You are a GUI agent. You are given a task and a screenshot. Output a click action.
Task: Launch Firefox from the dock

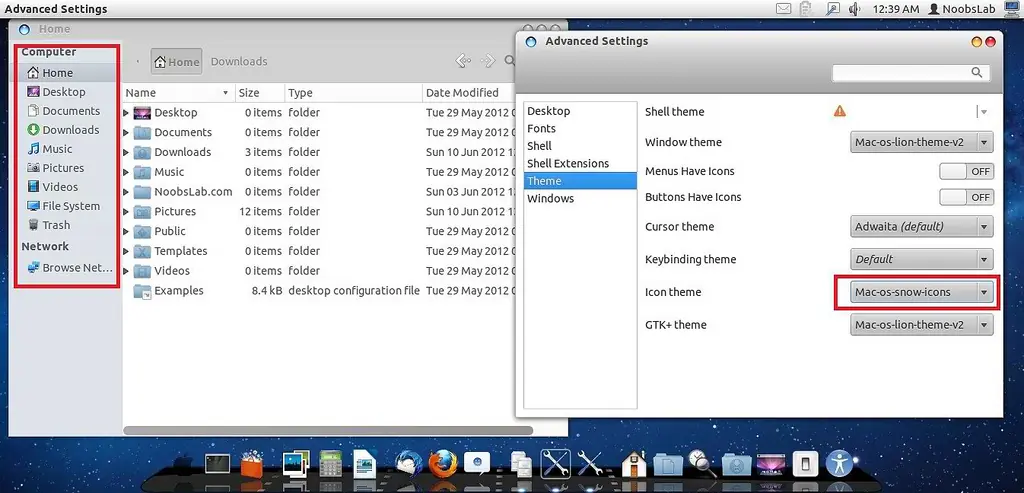coord(442,464)
